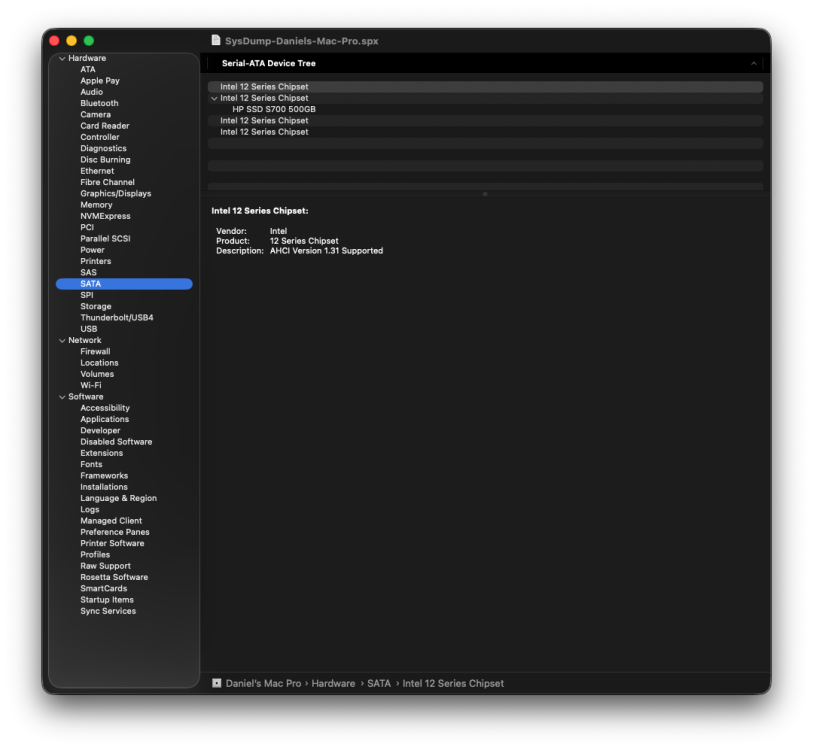Open Controller section
Viewport: 813px width, 750px height.
(x=100, y=137)
